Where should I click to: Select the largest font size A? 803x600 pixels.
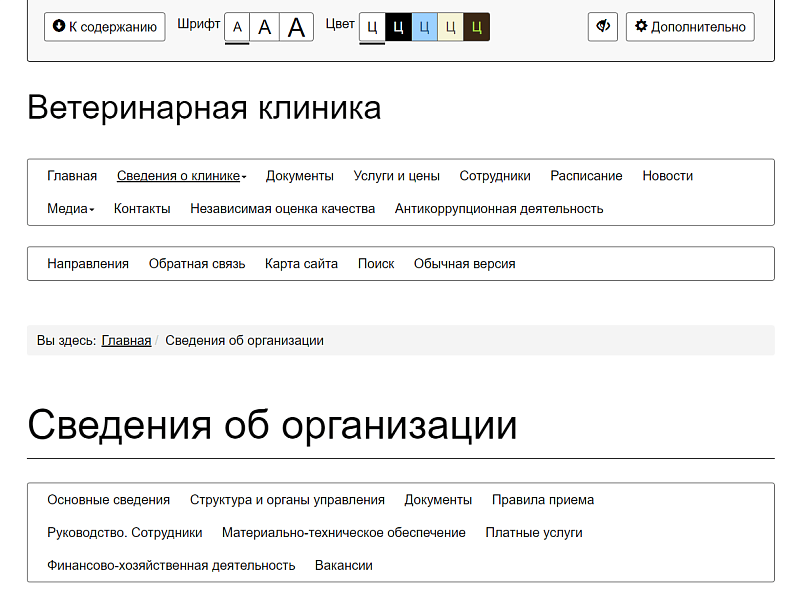pyautogui.click(x=296, y=27)
